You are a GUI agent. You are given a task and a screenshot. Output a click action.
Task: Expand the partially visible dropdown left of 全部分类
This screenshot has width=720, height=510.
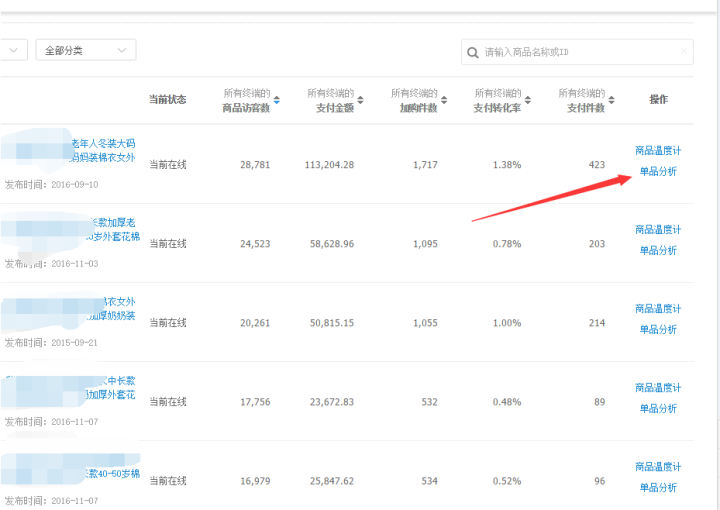coord(14,50)
